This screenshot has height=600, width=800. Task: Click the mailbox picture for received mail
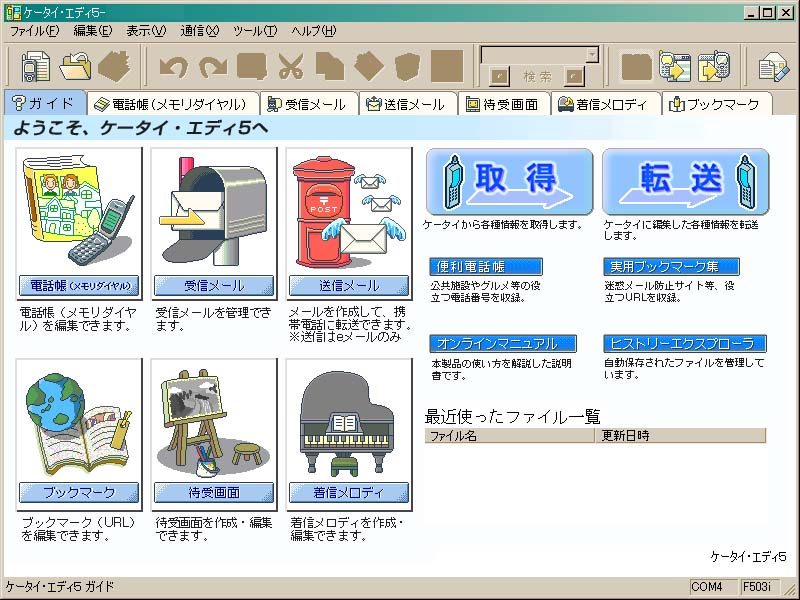214,211
